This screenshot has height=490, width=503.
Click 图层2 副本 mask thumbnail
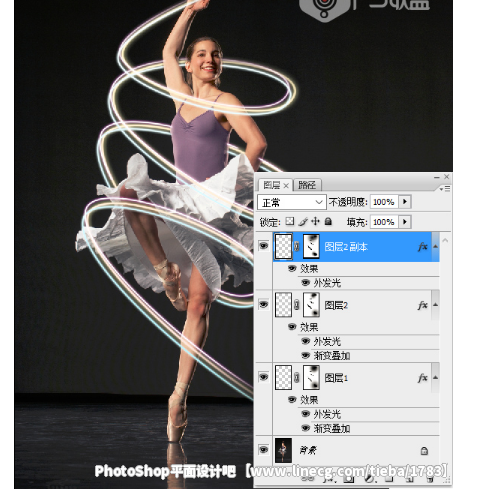click(x=311, y=246)
